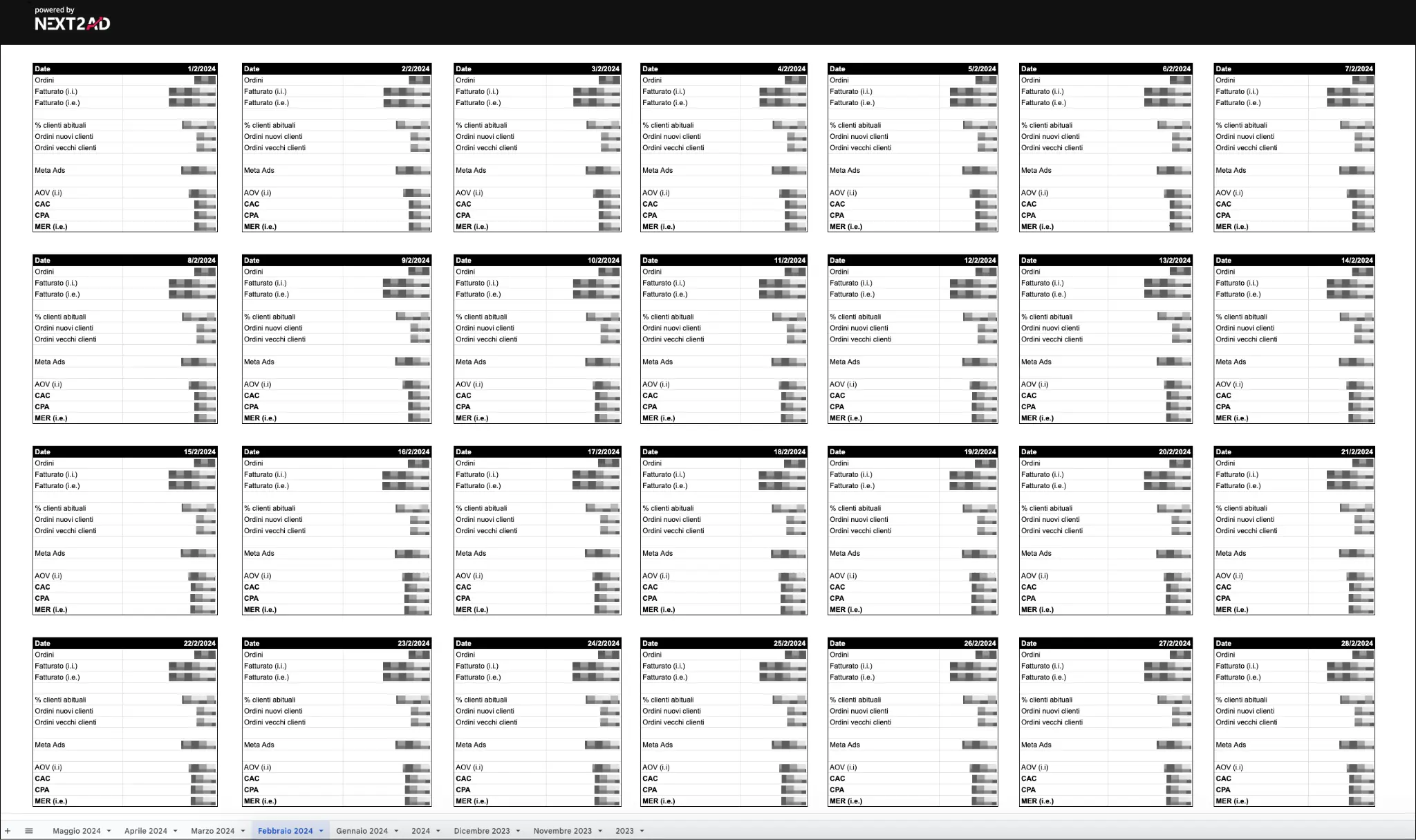Click CAC label in 17/2/2024 table
The width and height of the screenshot is (1416, 840).
tap(463, 587)
